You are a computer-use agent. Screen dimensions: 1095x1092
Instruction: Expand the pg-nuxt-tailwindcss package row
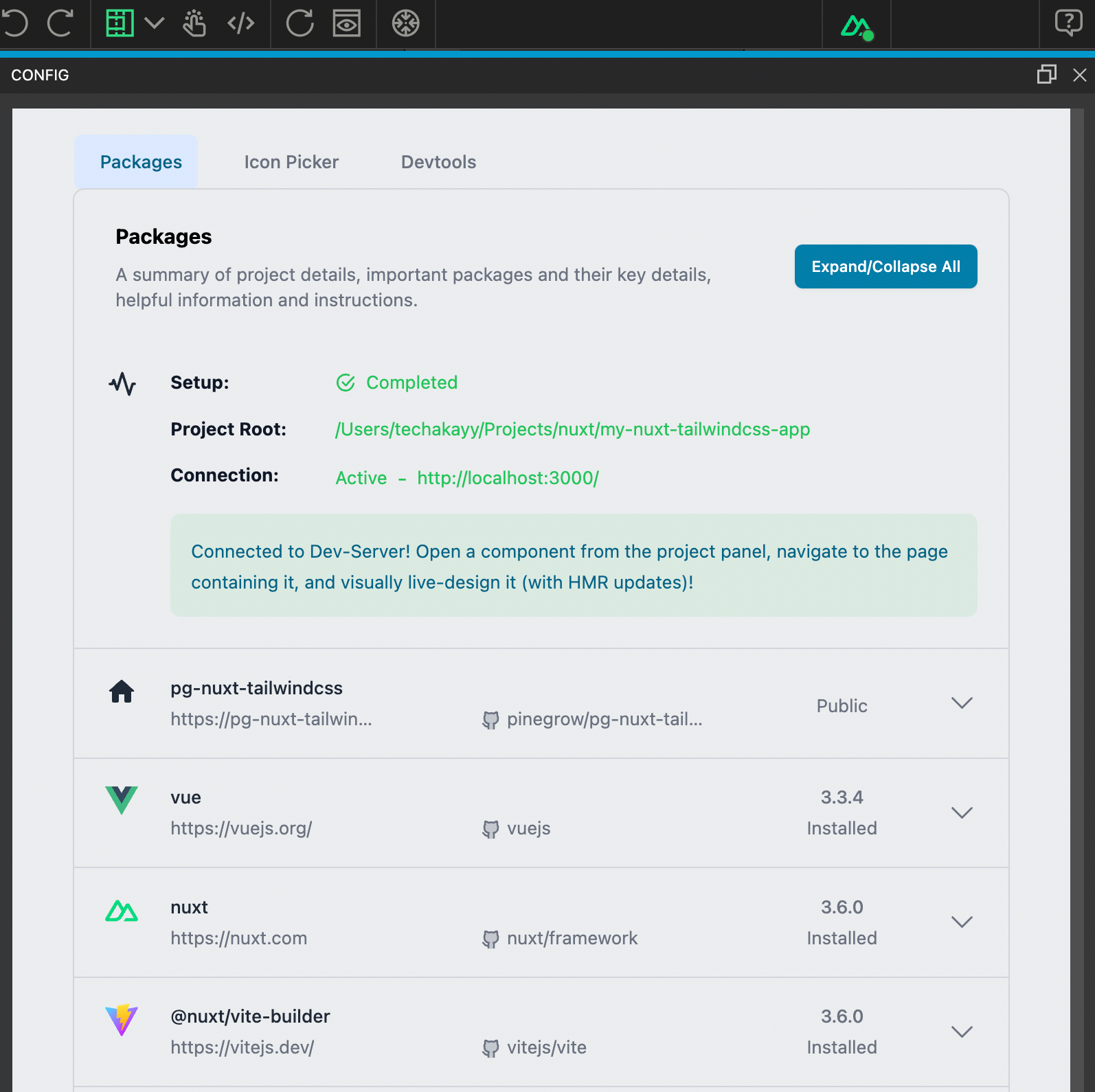pyautogui.click(x=962, y=703)
